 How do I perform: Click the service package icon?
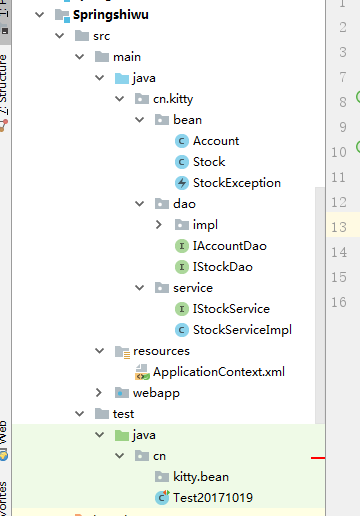point(162,288)
